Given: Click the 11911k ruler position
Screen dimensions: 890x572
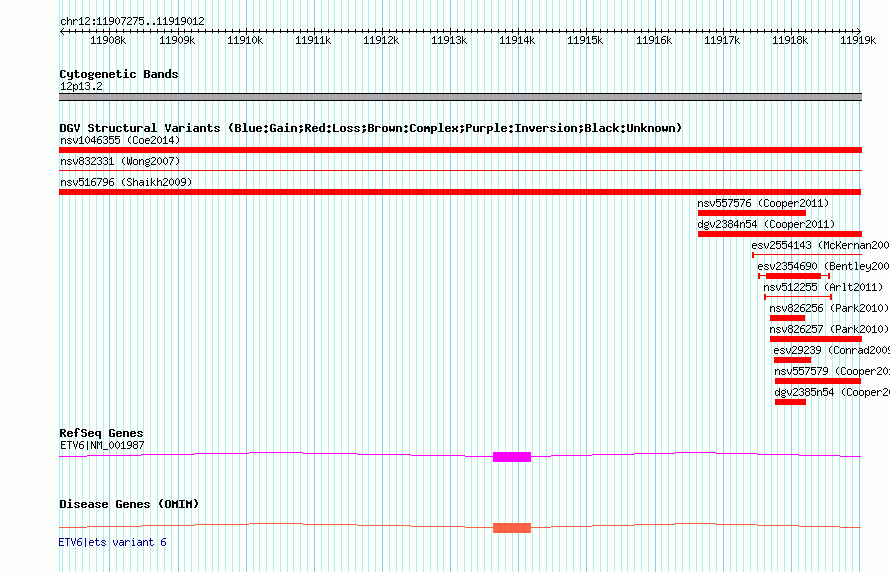Looking at the screenshot, I should (313, 40).
